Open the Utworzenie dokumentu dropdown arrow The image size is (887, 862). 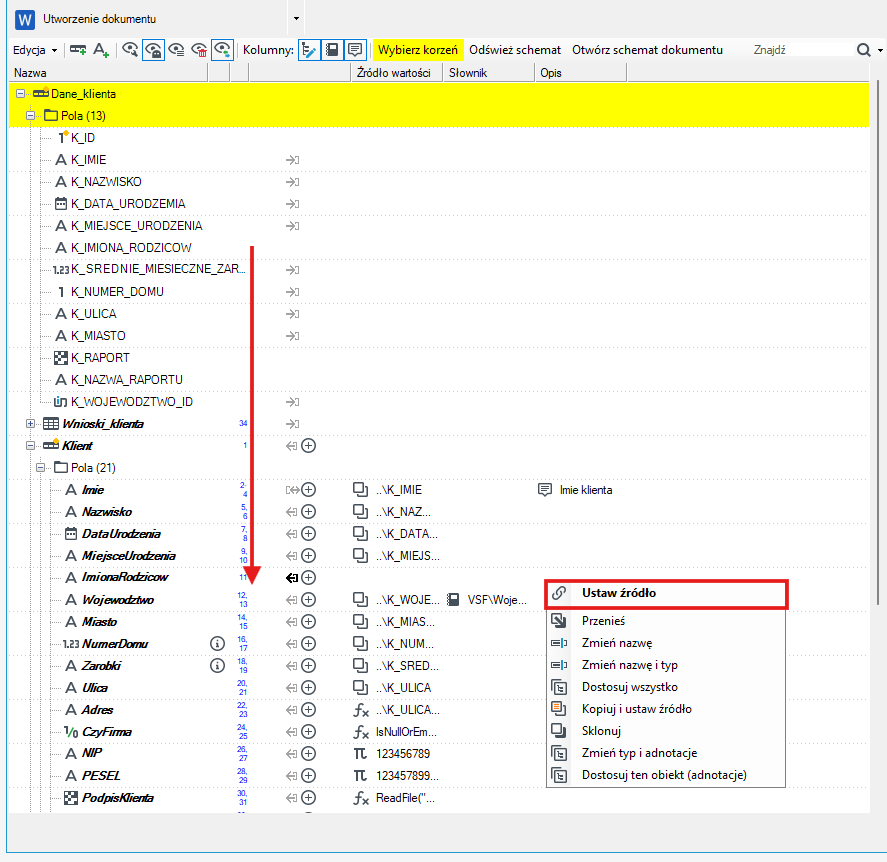(296, 19)
